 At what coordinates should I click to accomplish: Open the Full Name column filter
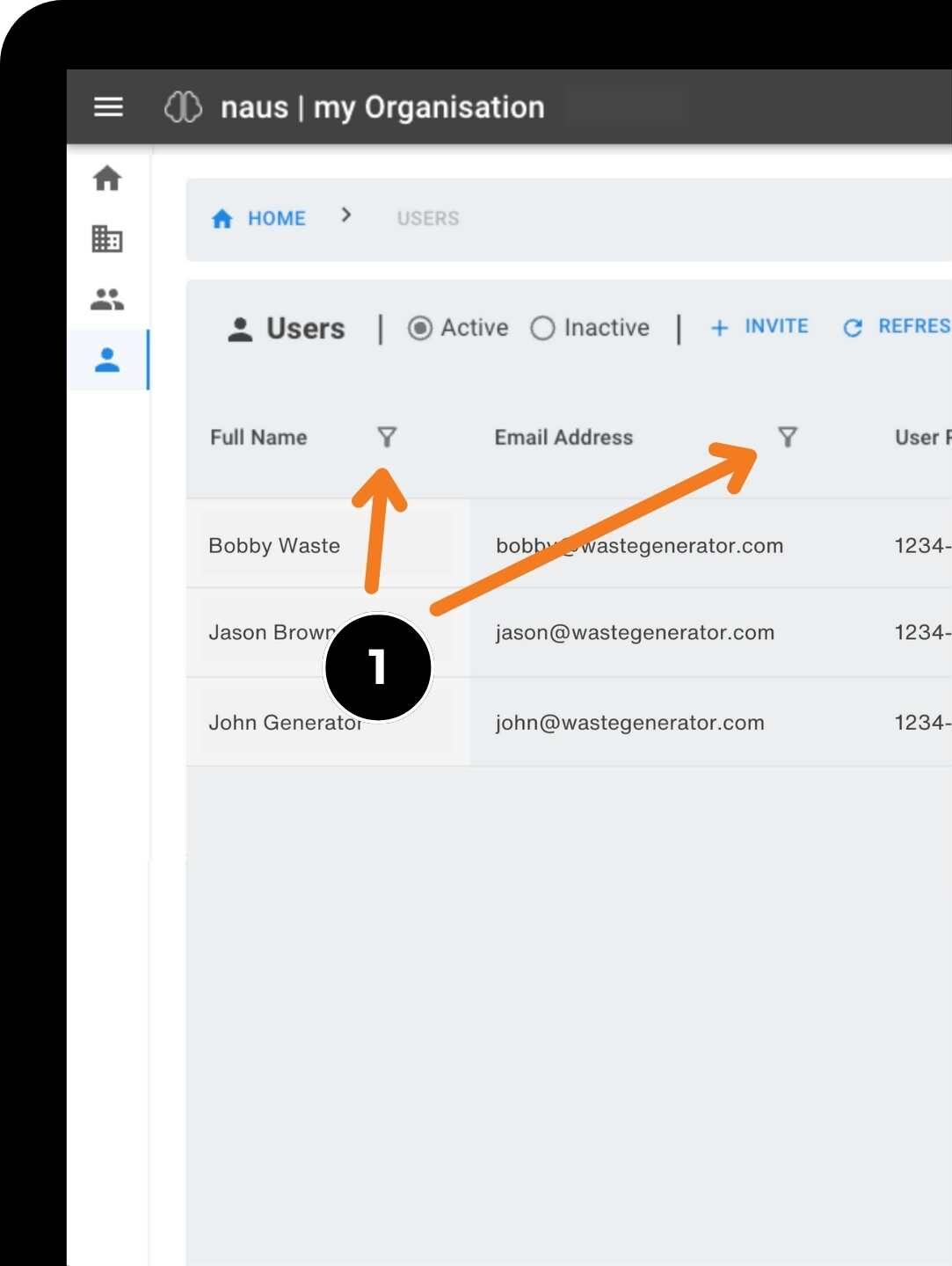point(387,437)
